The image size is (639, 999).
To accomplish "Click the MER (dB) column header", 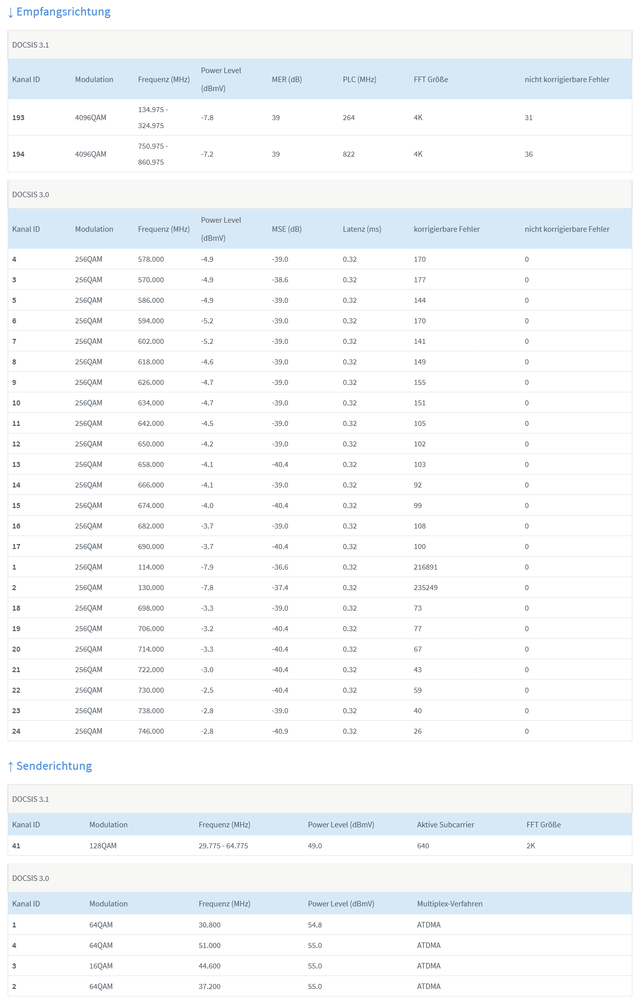I will coord(287,80).
